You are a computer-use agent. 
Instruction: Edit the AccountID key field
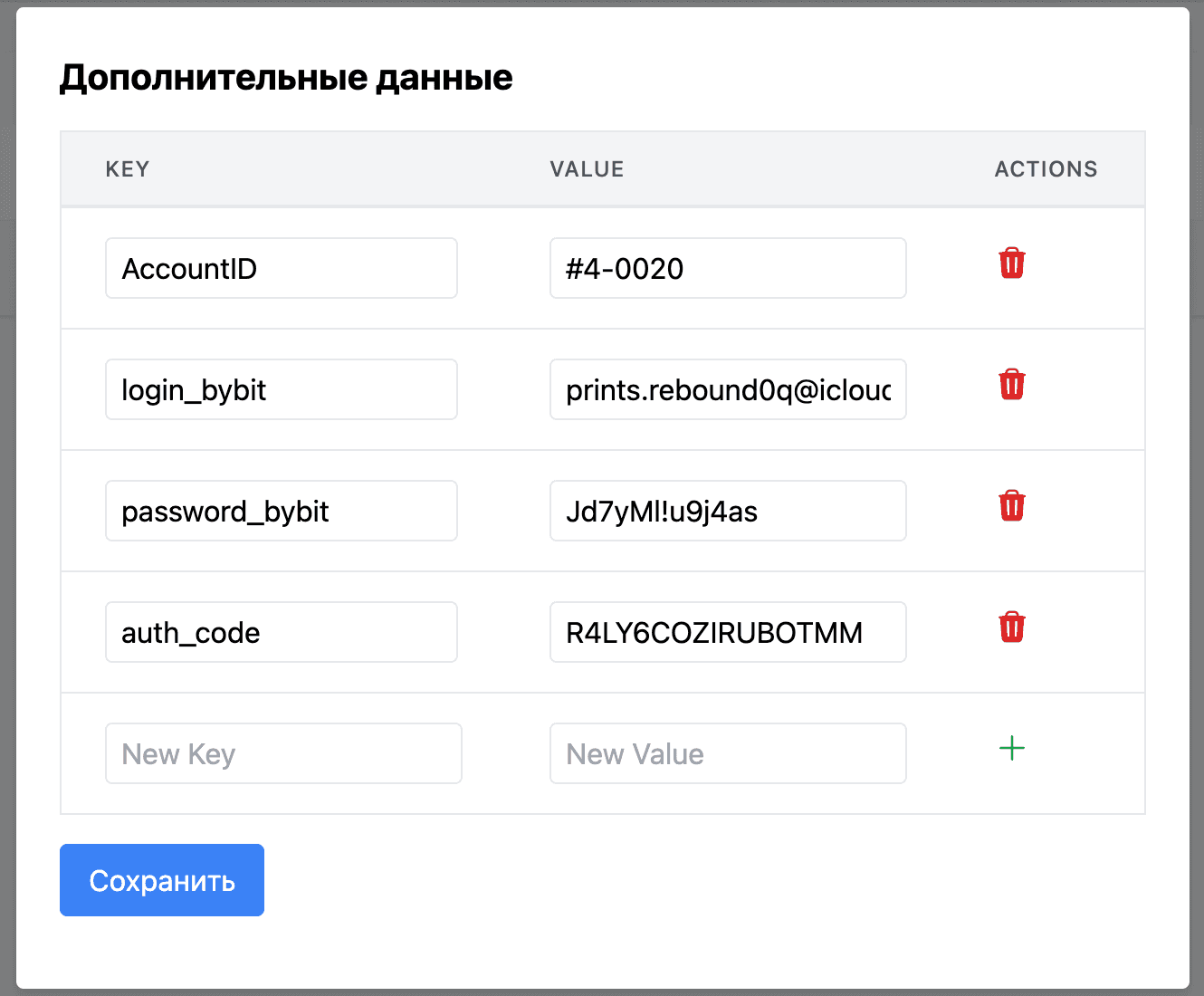click(x=281, y=269)
